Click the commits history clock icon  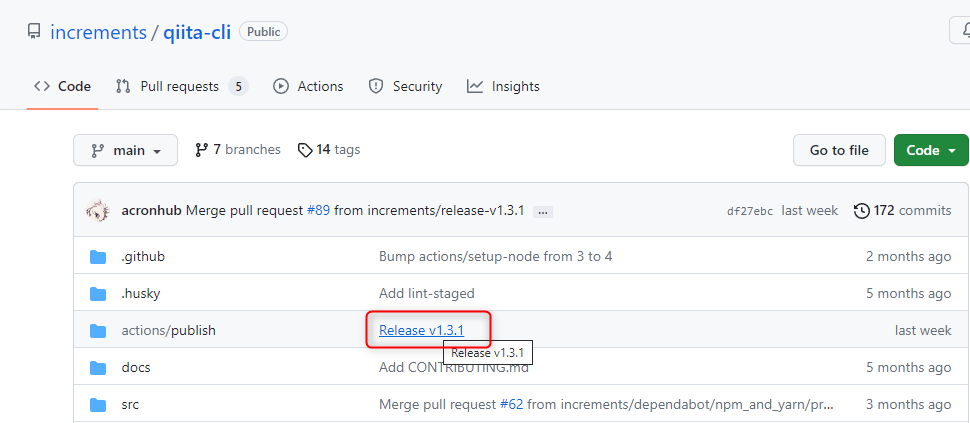[861, 211]
